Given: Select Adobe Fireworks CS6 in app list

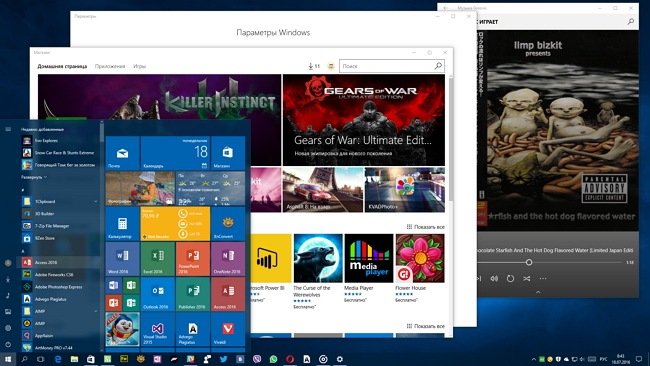Looking at the screenshot, I should (58, 274).
